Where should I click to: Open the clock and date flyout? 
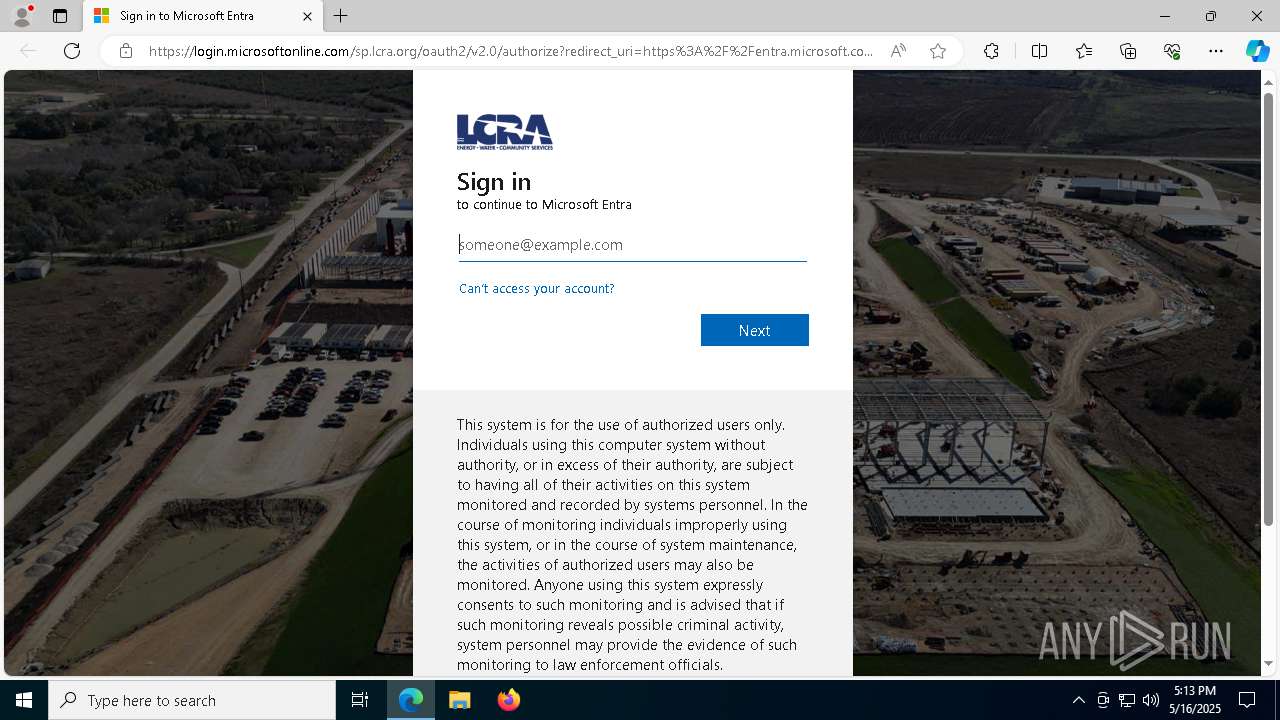[x=1196, y=700]
